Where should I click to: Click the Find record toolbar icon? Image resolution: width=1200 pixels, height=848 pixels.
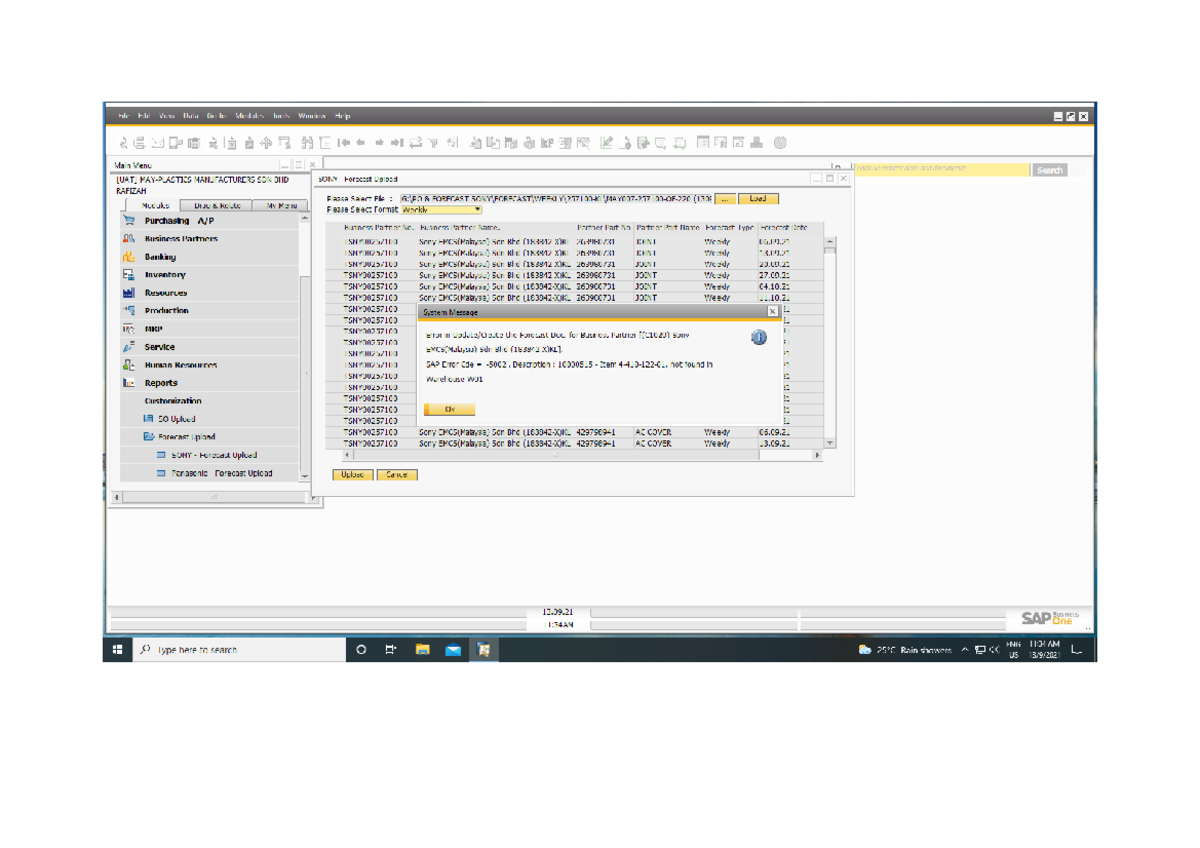(x=308, y=141)
